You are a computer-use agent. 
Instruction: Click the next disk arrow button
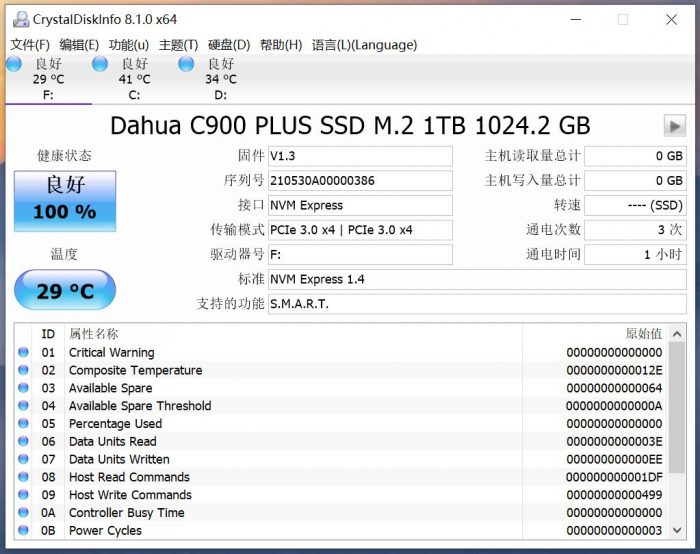[x=673, y=126]
